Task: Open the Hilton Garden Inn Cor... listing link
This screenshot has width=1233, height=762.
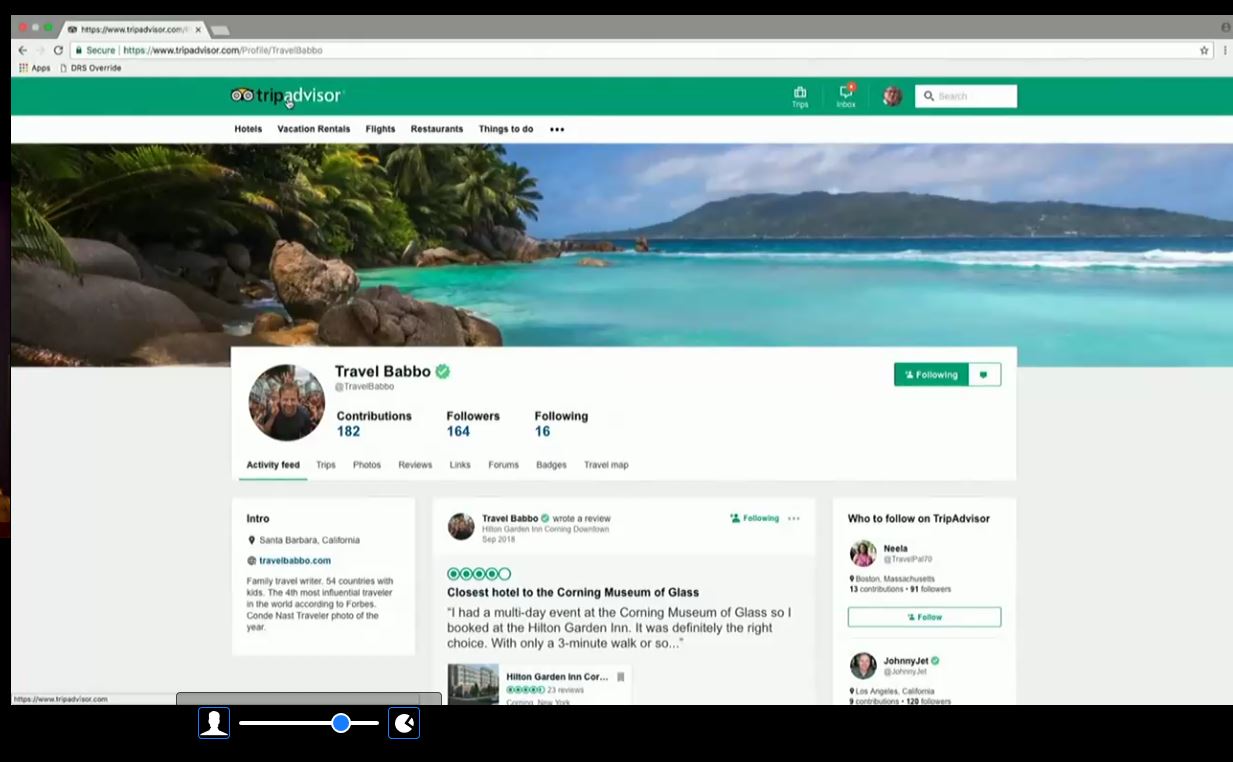Action: 557,677
